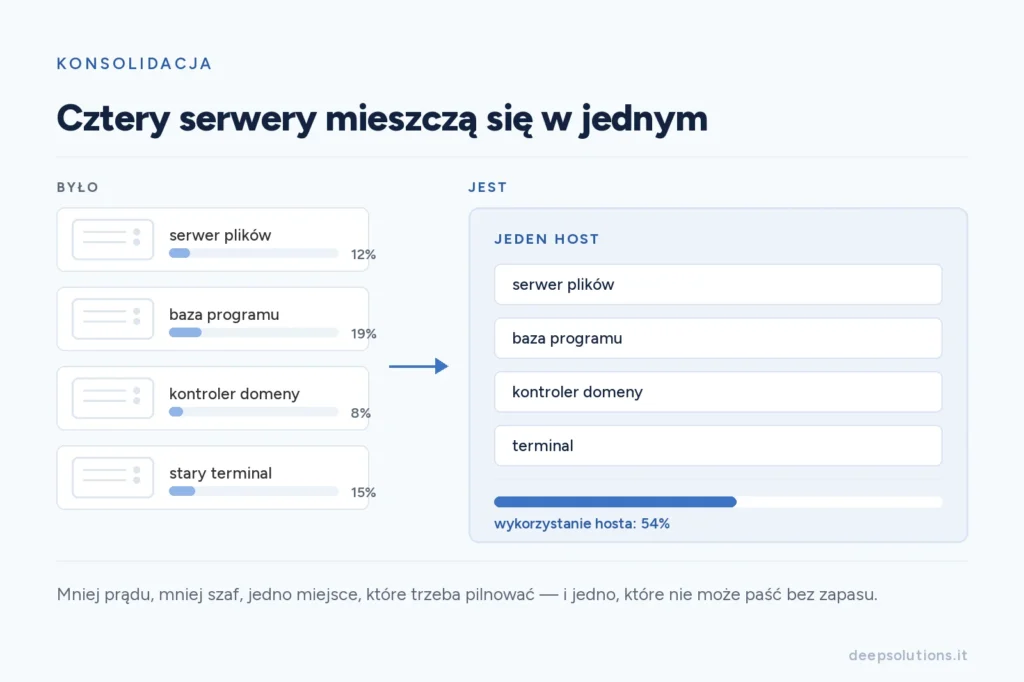The image size is (1024, 682).
Task: Select the baza programu box in JEDEN HOST
Action: pos(718,338)
